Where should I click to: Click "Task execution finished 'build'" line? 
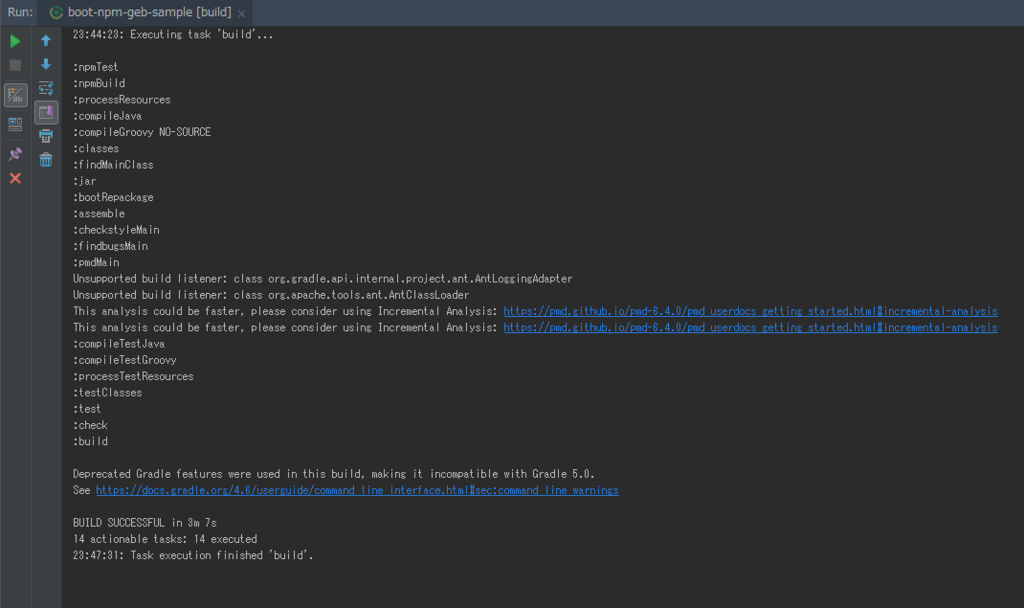(x=193, y=556)
